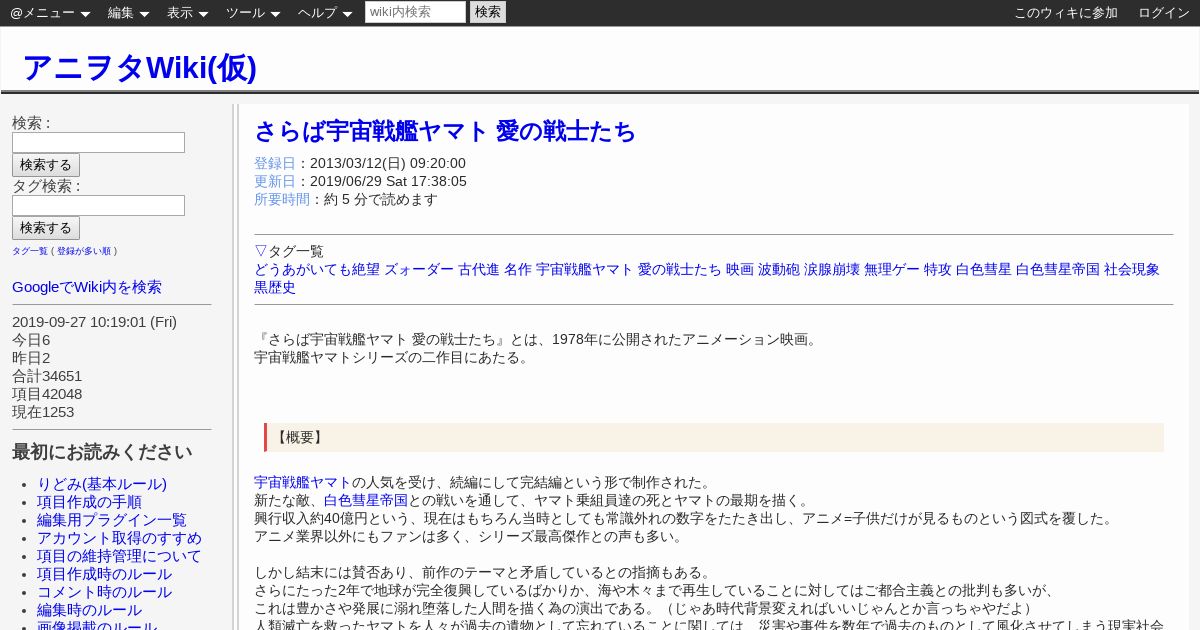This screenshot has height=630, width=1200.
Task: Click the 所要時間 label
Action: pos(282,199)
